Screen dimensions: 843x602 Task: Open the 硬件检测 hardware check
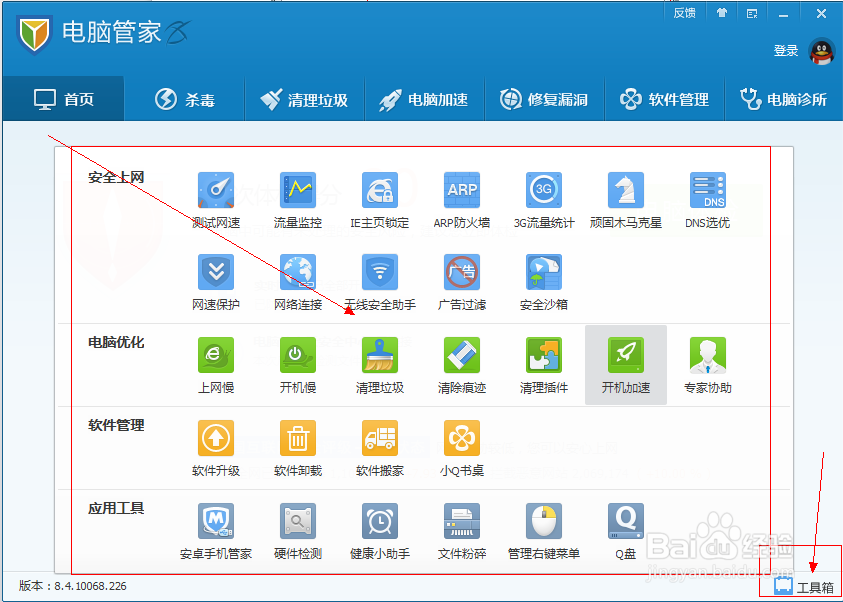pos(298,532)
